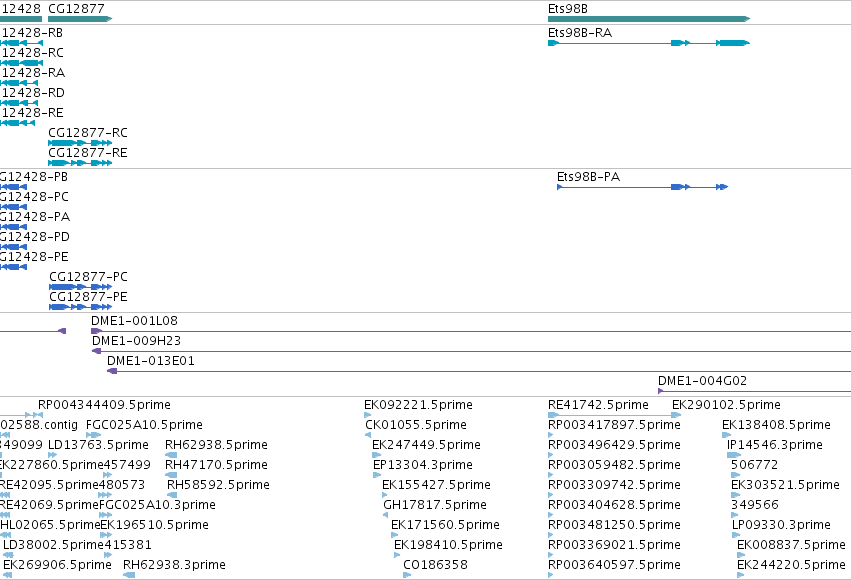The image size is (851, 580).
Task: Click the IP14546.3prime EST label
Action: [774, 445]
